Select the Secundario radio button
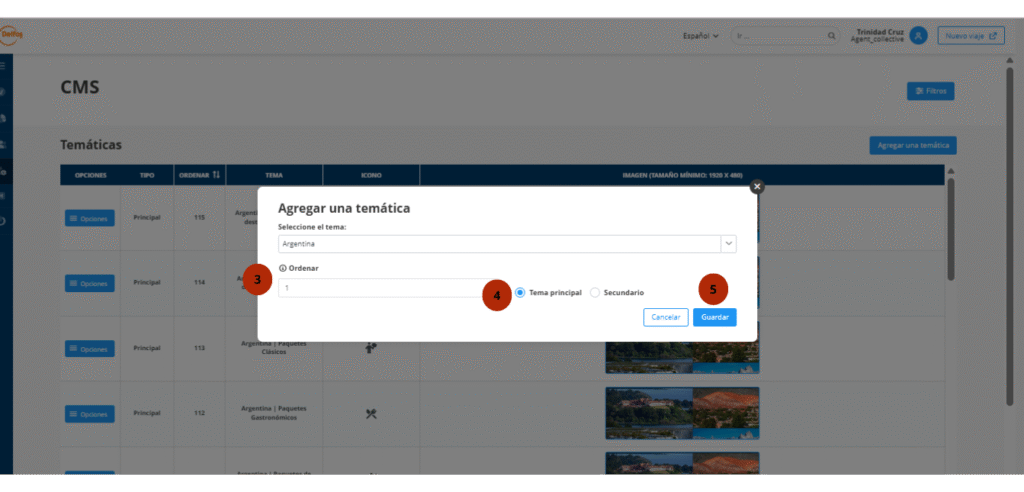Viewport: 1024px width, 492px height. click(595, 293)
